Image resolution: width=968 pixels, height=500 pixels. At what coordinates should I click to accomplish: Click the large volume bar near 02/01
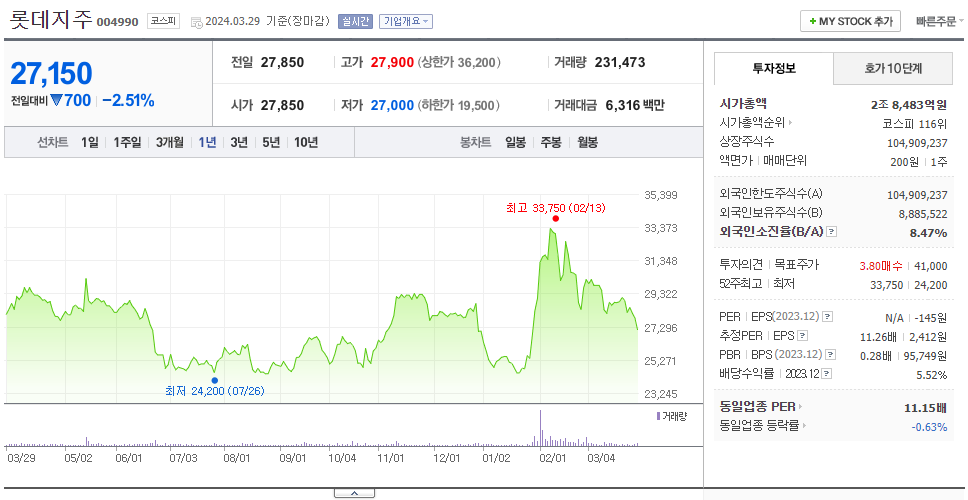(x=540, y=428)
